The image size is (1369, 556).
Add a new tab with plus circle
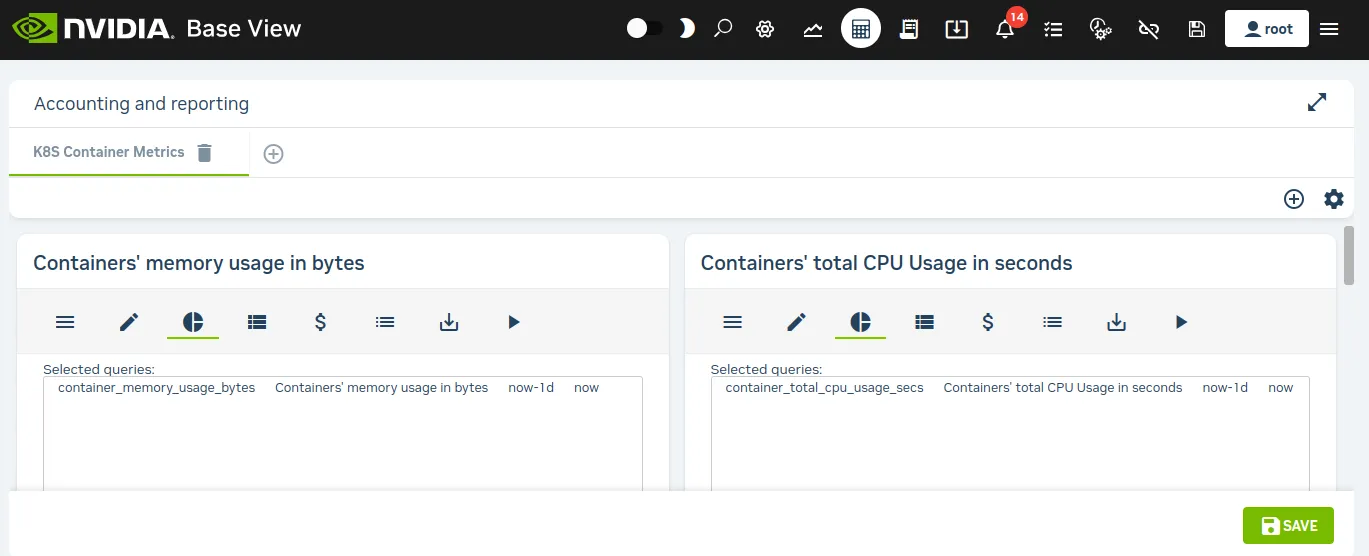pos(273,154)
